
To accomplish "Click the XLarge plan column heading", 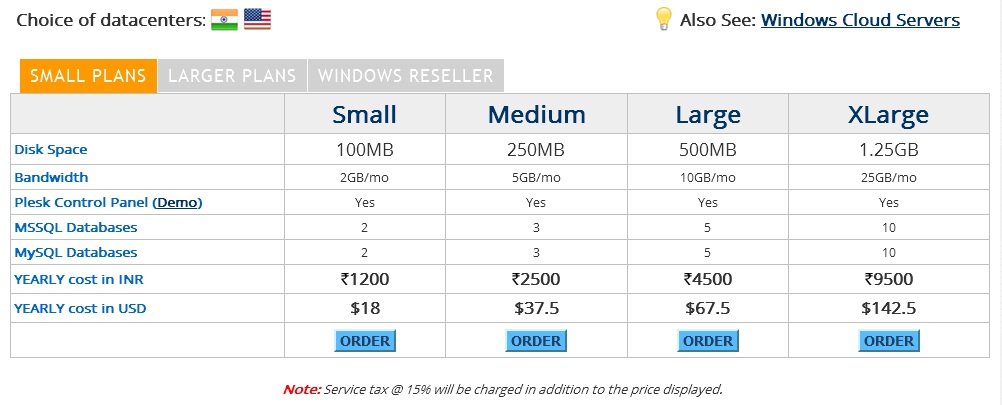I will click(x=888, y=115).
